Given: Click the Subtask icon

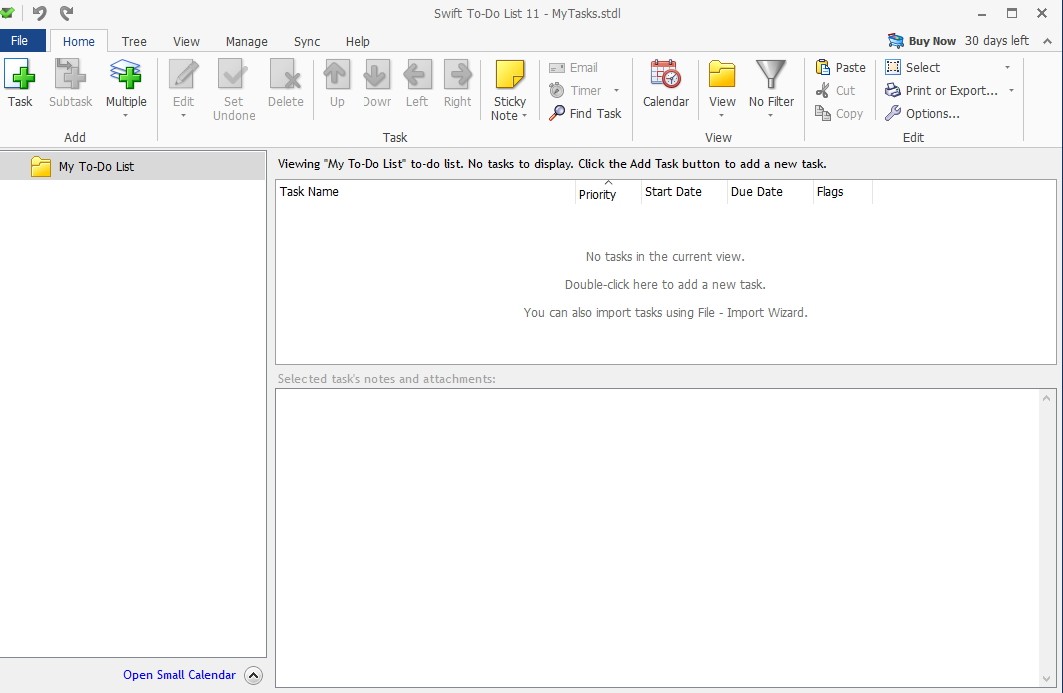Looking at the screenshot, I should 70,74.
